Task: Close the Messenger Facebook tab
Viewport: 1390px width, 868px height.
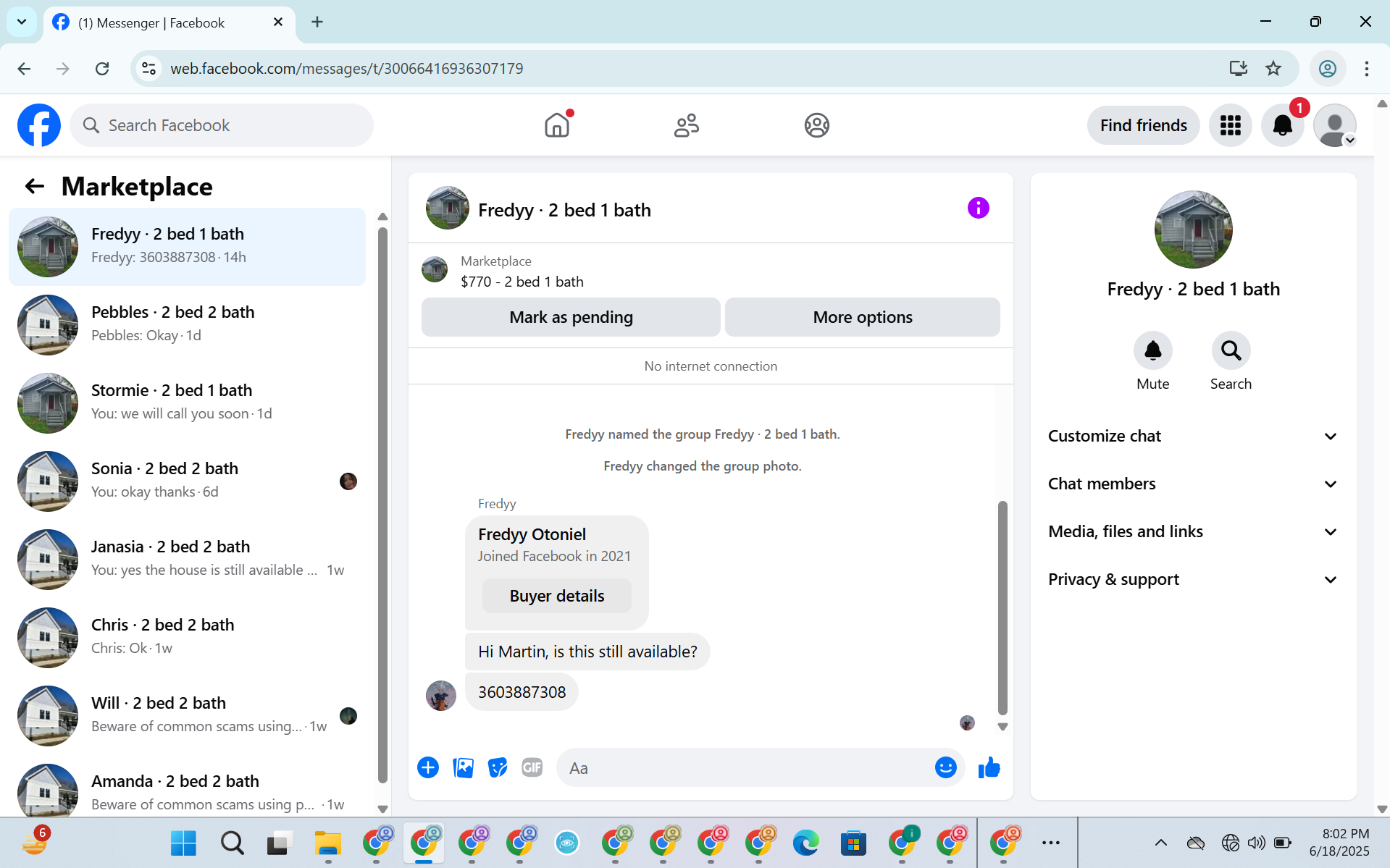Action: pyautogui.click(x=277, y=22)
